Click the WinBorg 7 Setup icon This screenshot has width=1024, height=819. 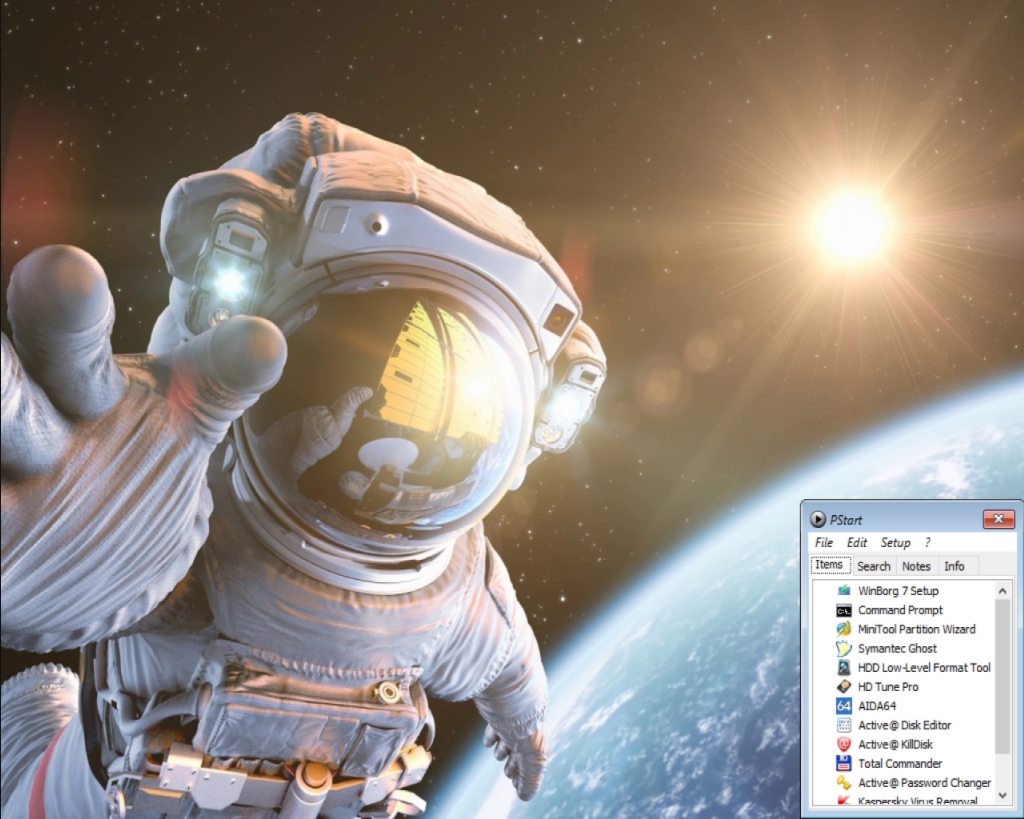coord(844,590)
